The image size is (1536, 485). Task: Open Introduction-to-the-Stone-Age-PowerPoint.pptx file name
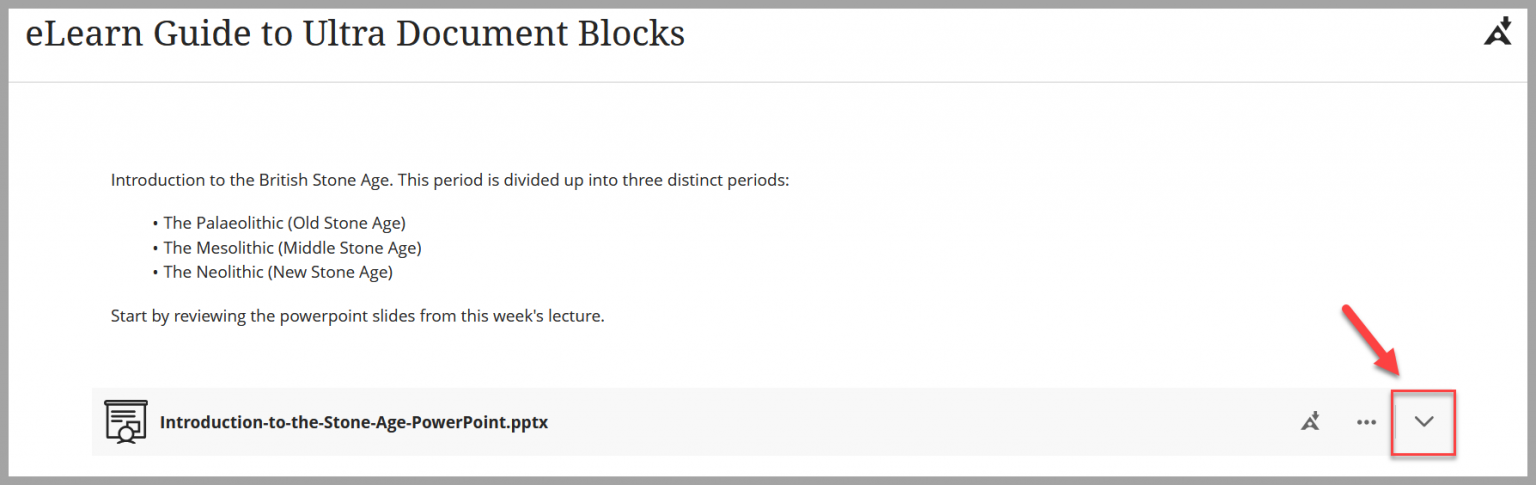pyautogui.click(x=353, y=422)
